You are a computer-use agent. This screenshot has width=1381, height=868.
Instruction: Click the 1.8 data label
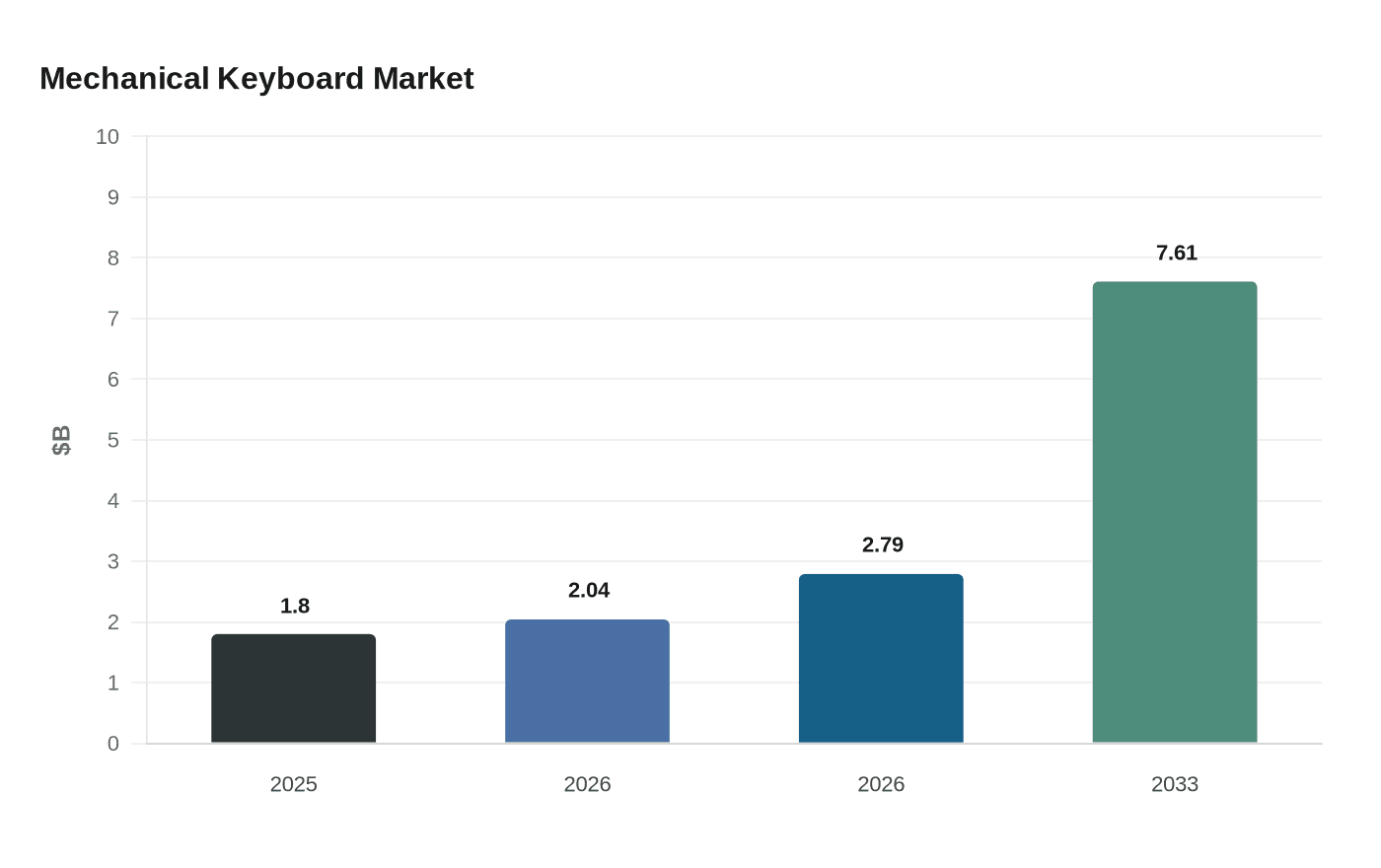tap(295, 607)
